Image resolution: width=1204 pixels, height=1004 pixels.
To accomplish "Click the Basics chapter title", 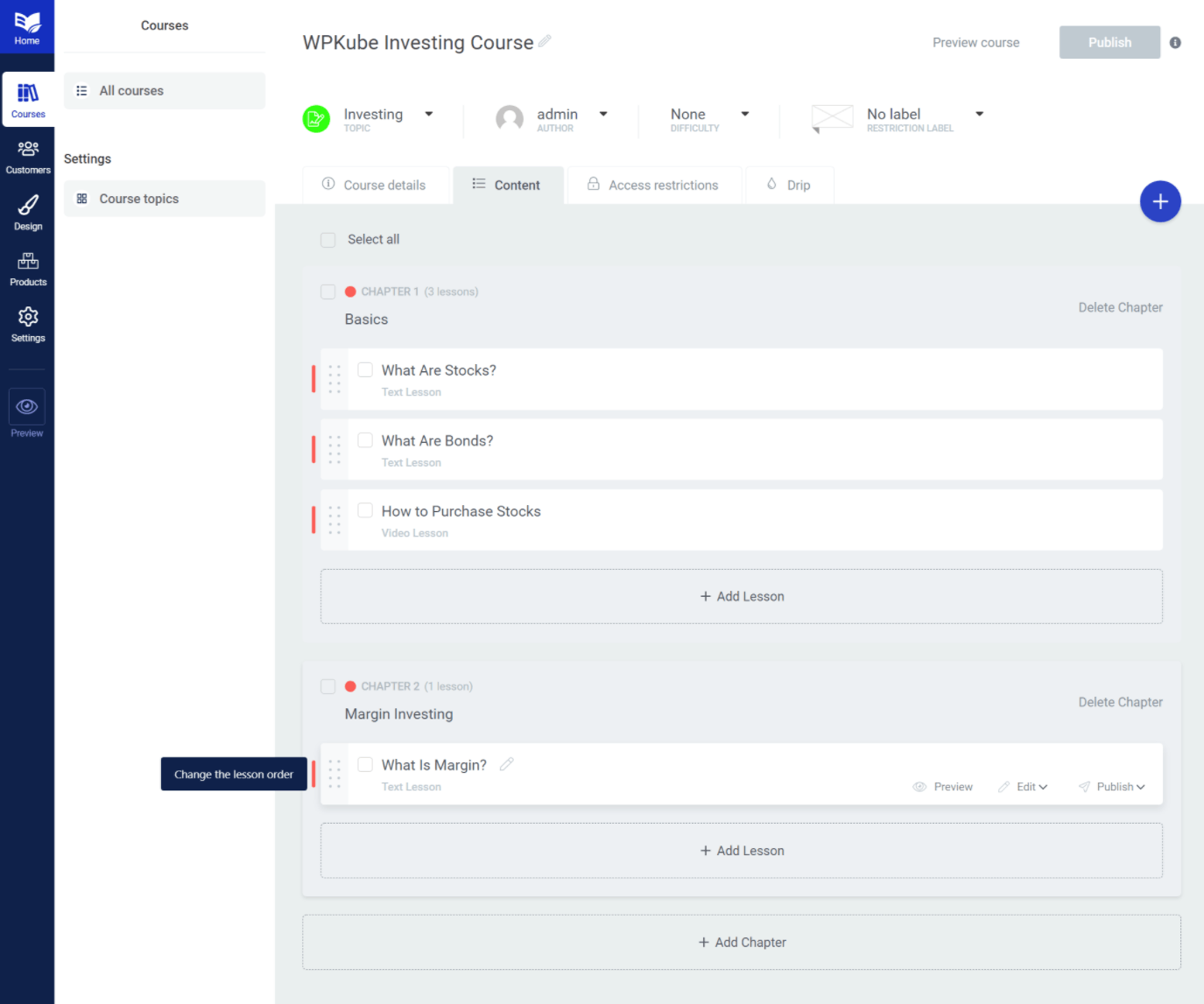I will click(366, 319).
